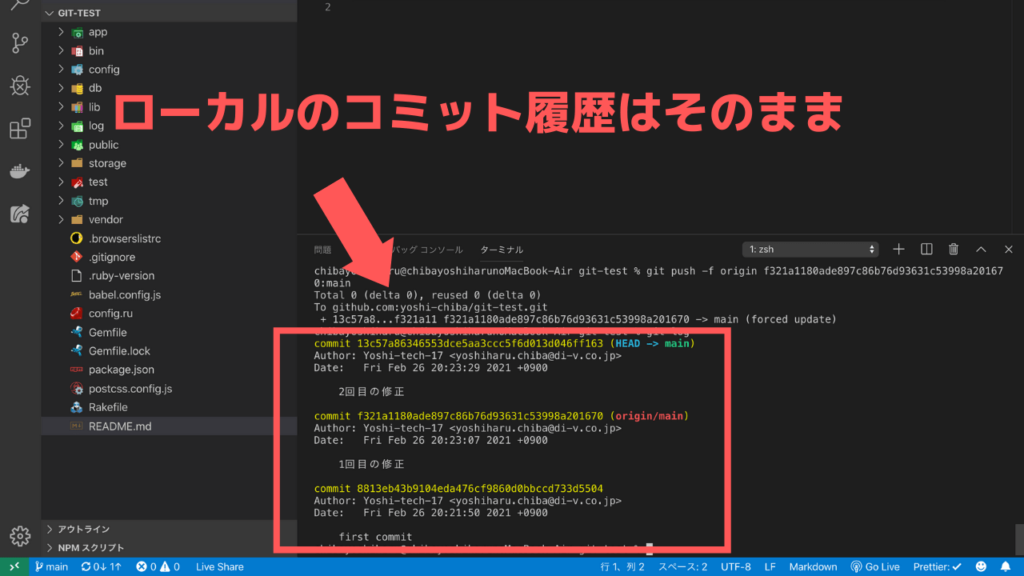Viewport: 1024px width, 576px height.
Task: Click the first commit message text
Action: pyautogui.click(x=376, y=537)
